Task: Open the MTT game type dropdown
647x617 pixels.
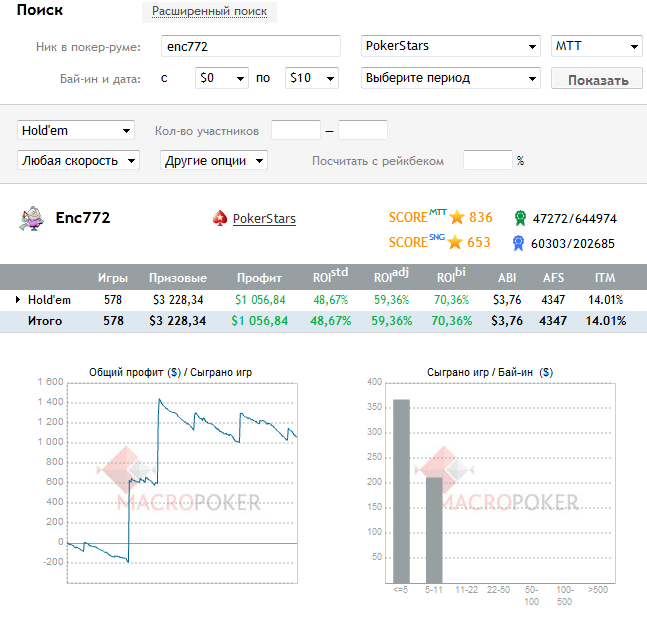Action: pos(597,46)
